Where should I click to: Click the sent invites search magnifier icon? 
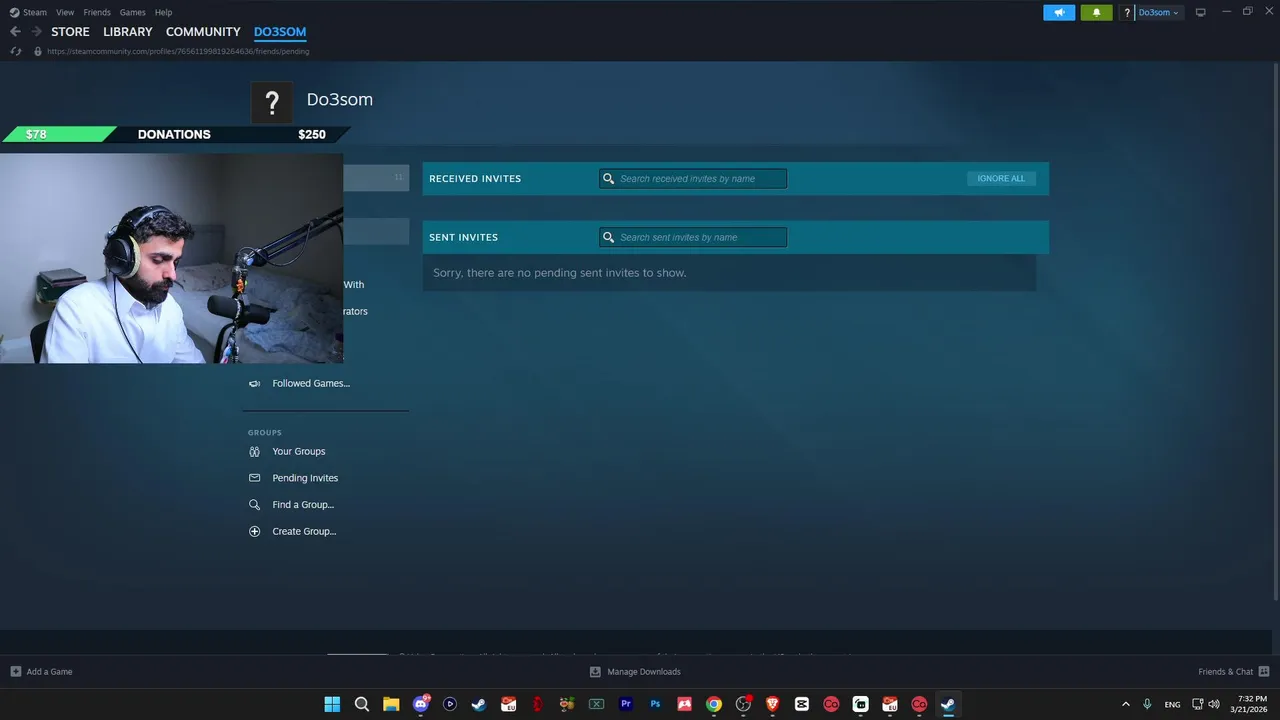coord(608,237)
